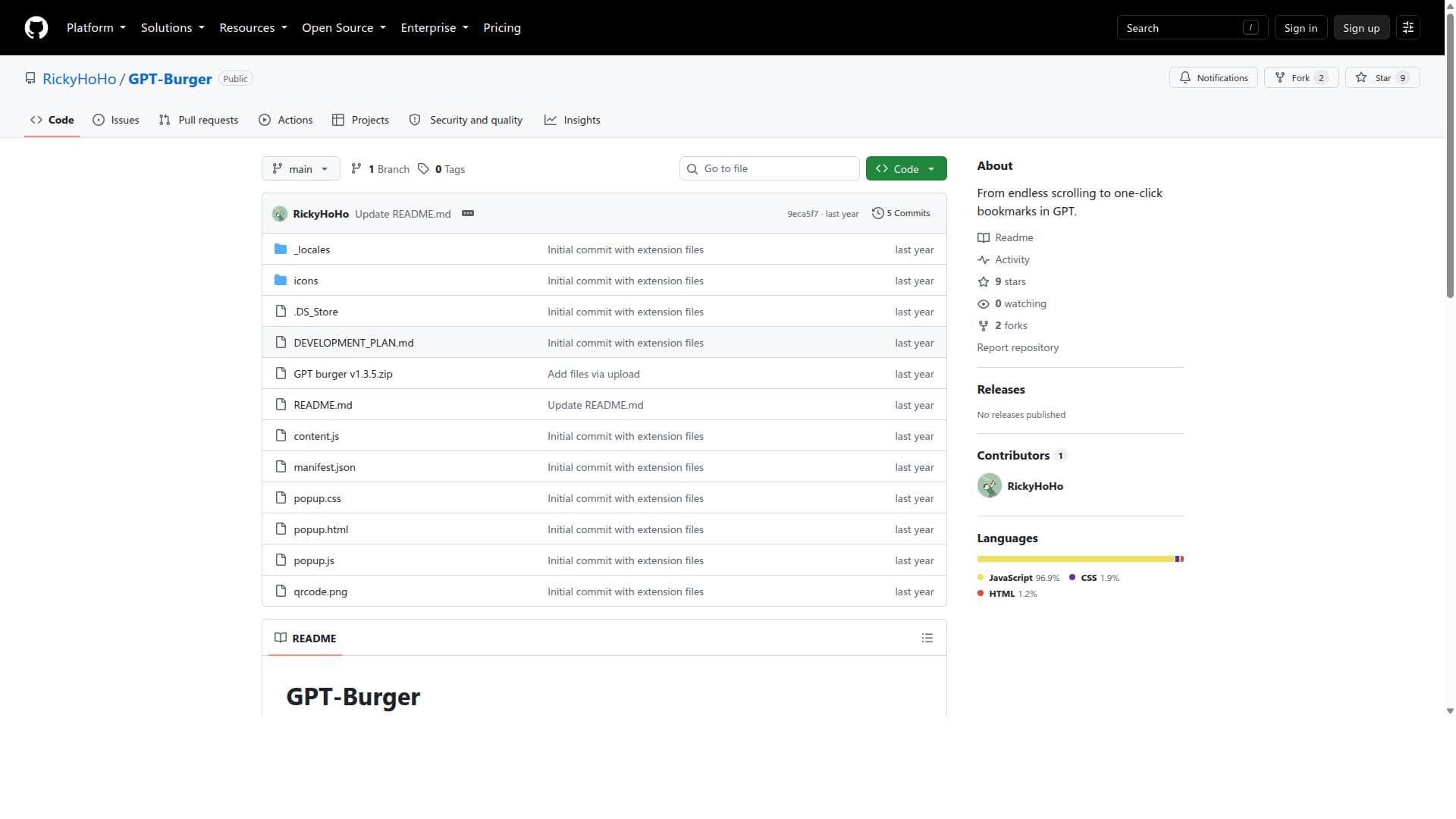Click the Activity pulse icon

[x=984, y=260]
